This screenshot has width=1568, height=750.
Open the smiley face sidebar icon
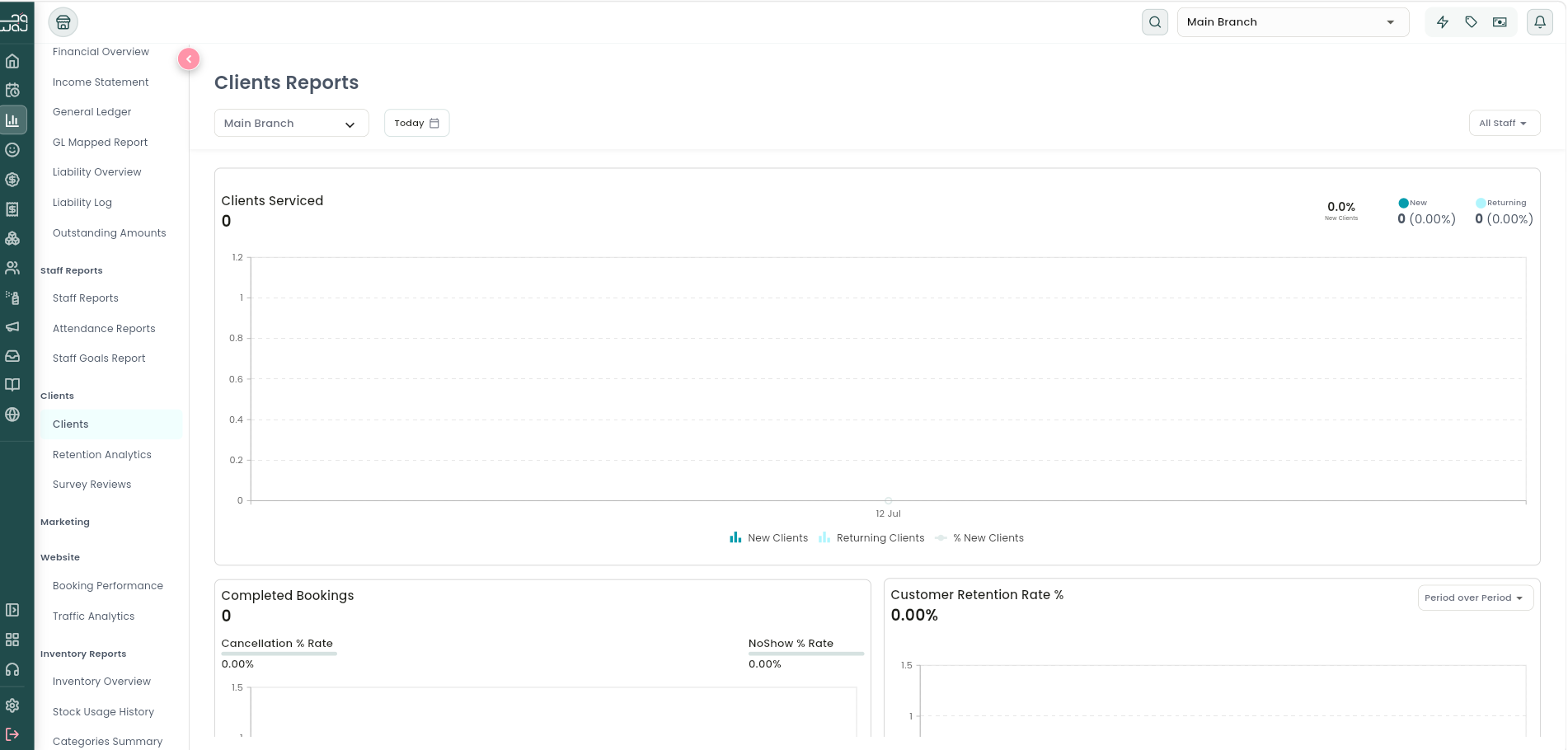tap(12, 150)
